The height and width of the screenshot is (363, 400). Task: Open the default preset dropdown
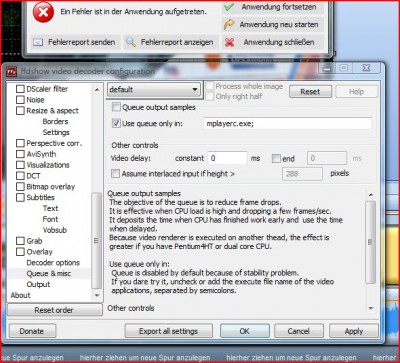(154, 90)
